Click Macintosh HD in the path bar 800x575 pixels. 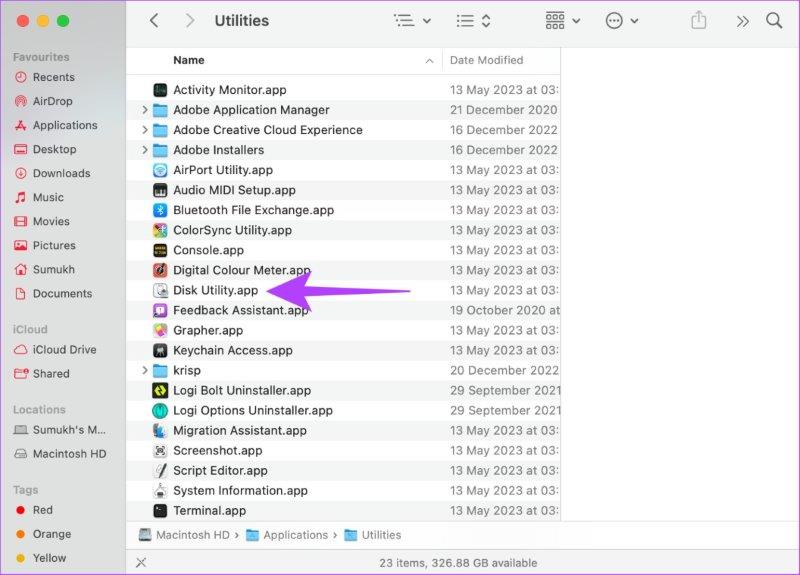tap(184, 535)
